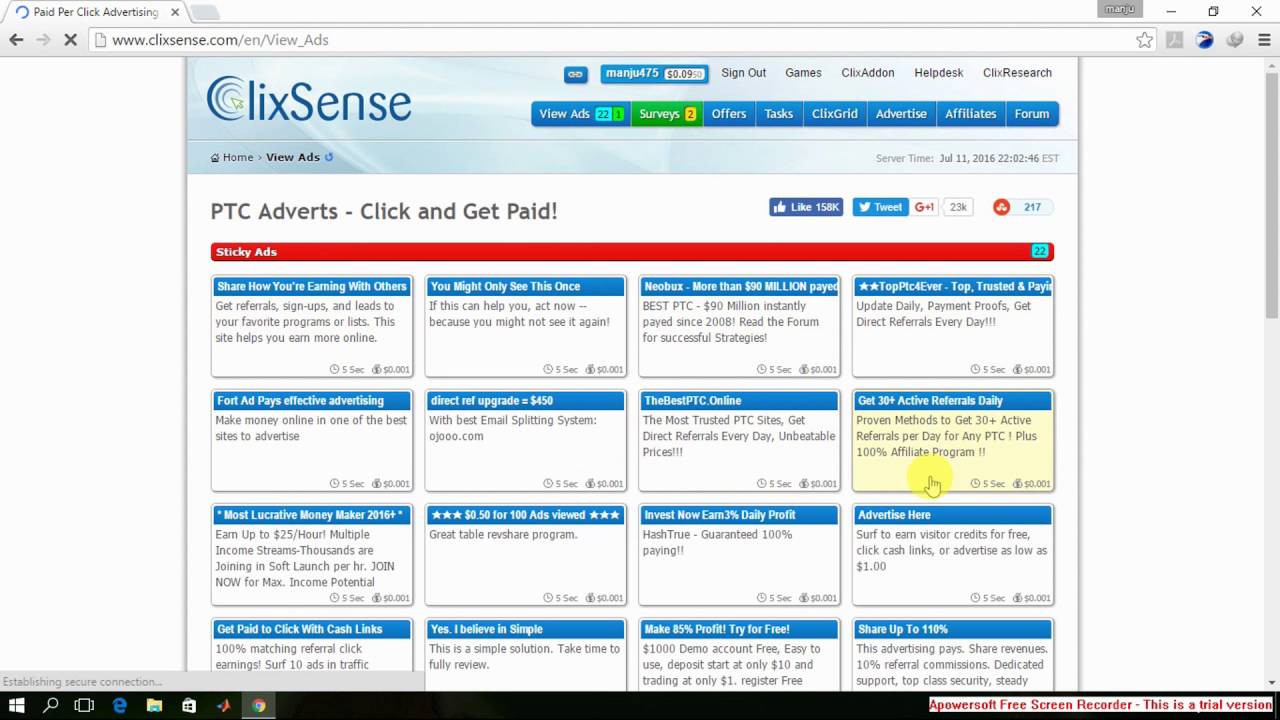Open the Forum menu tab
Screen dimensions: 1280x720
[x=1031, y=114]
